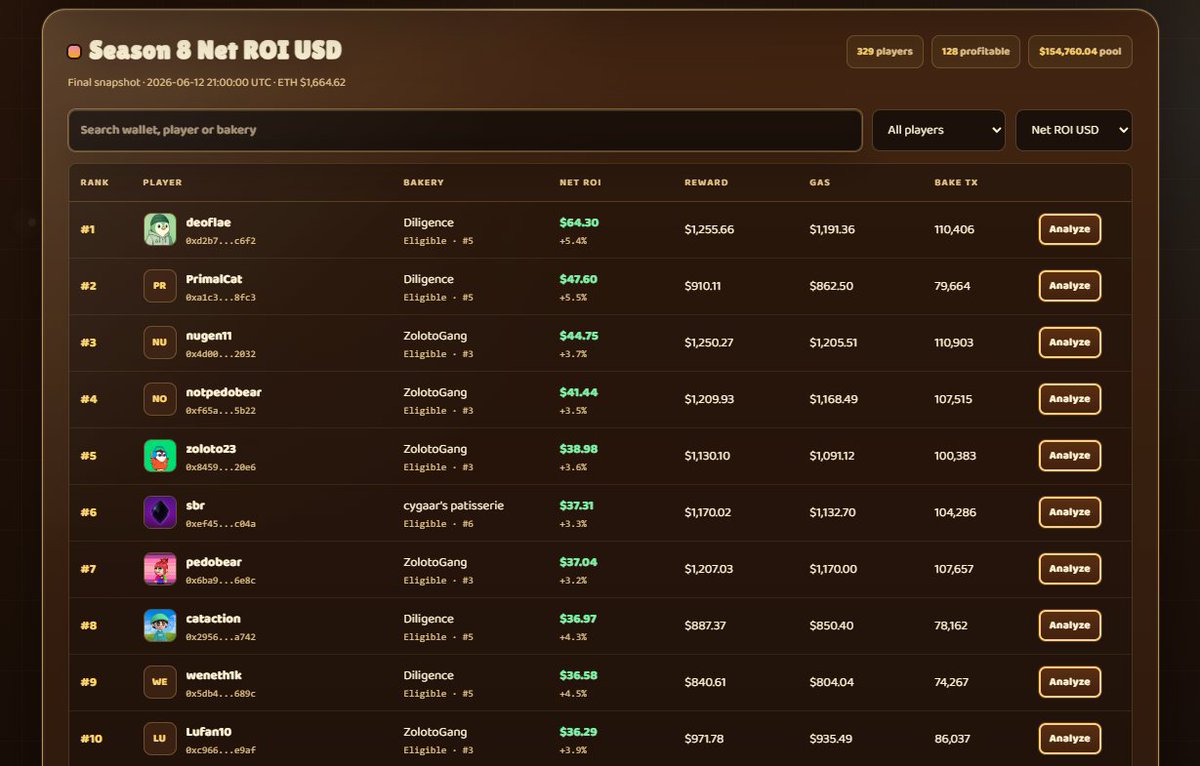Click the 128 profitable badge

point(976,51)
